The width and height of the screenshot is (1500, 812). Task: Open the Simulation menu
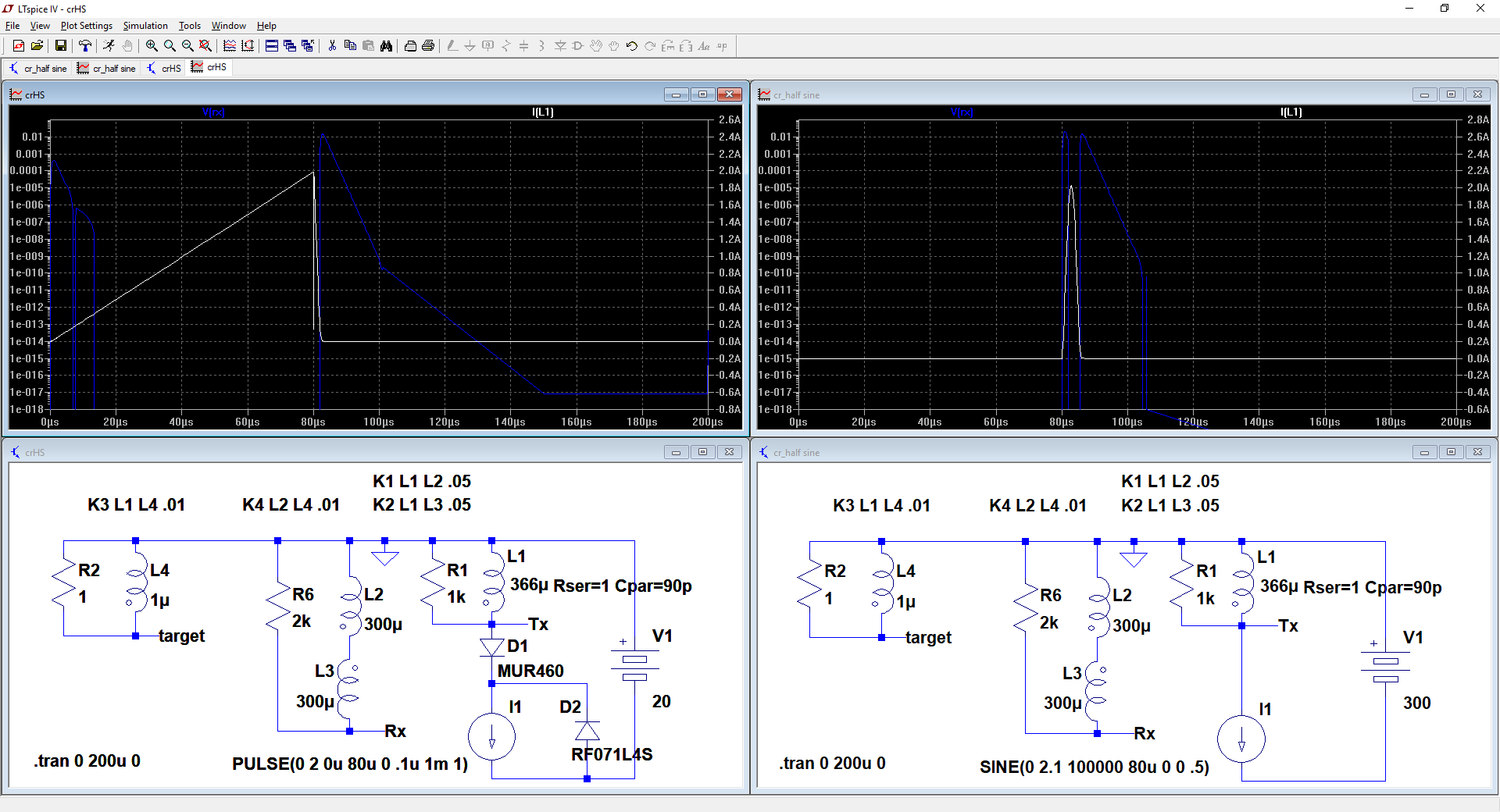click(x=145, y=26)
